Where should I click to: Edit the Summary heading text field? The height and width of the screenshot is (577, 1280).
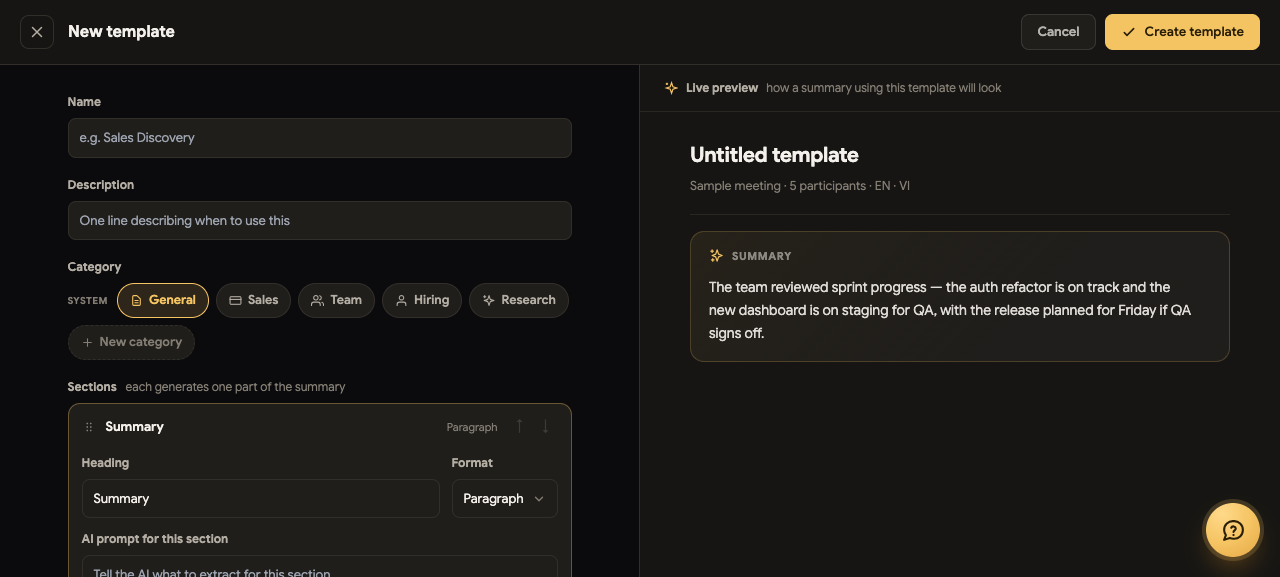click(261, 499)
